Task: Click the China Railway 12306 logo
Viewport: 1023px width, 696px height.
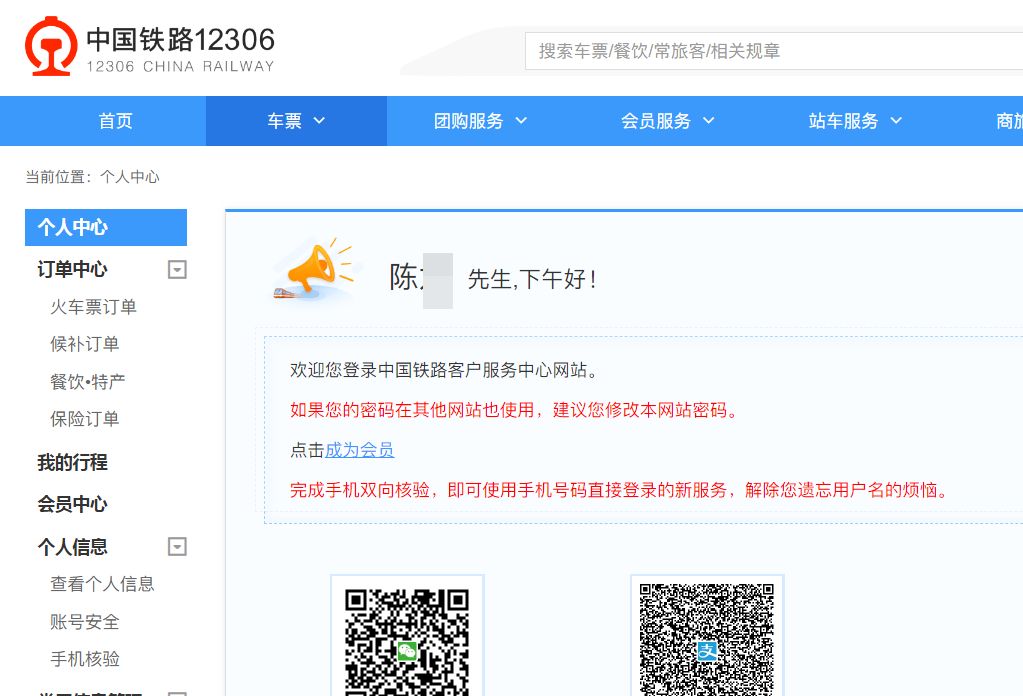Action: point(150,48)
